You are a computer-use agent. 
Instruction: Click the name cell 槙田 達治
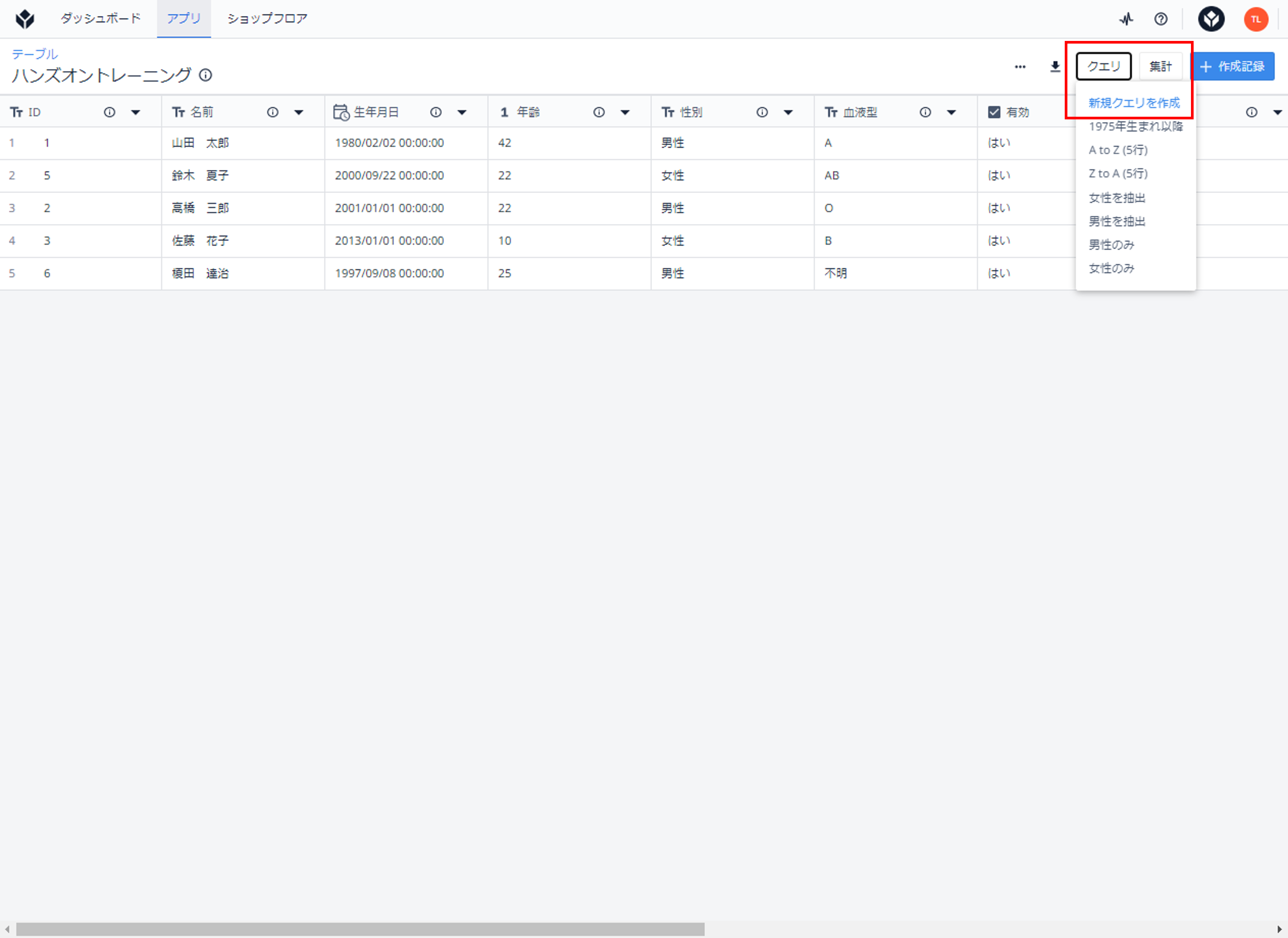coord(243,274)
